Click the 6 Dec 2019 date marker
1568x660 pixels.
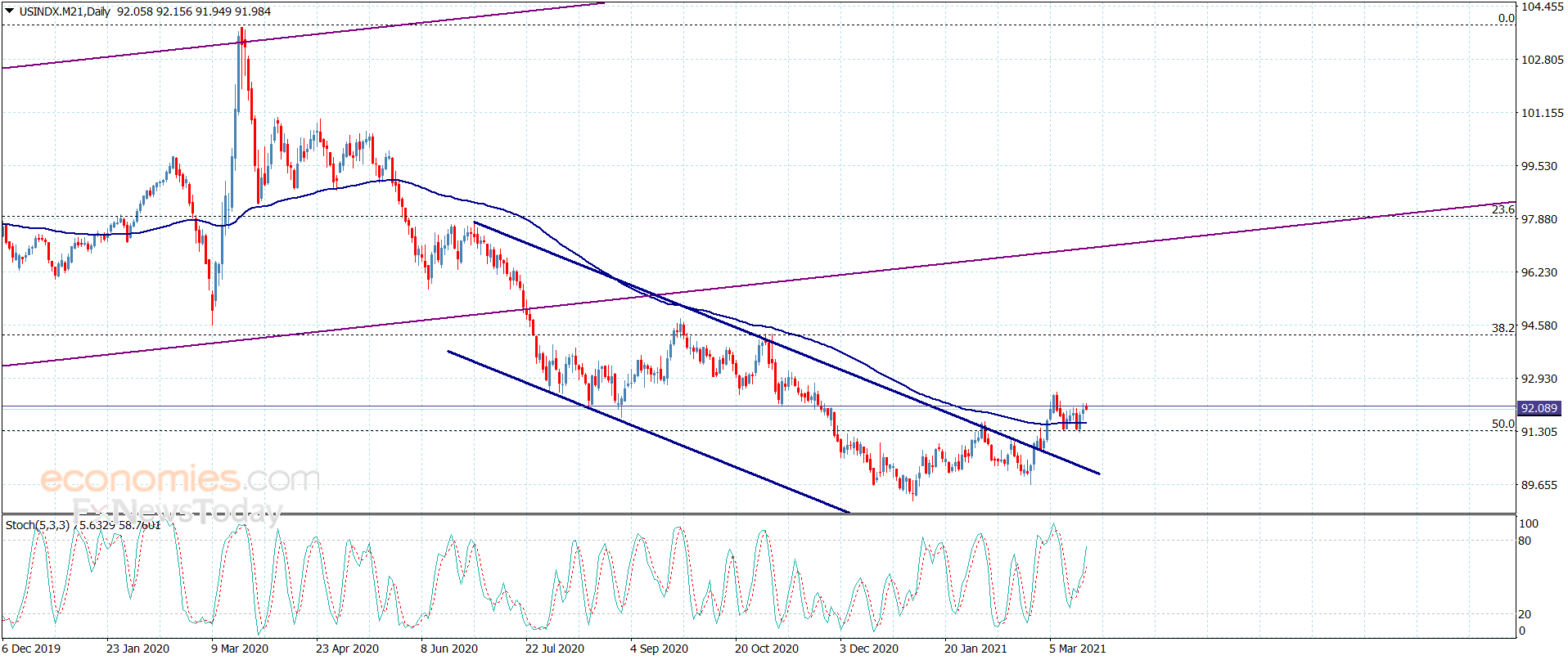pyautogui.click(x=31, y=649)
